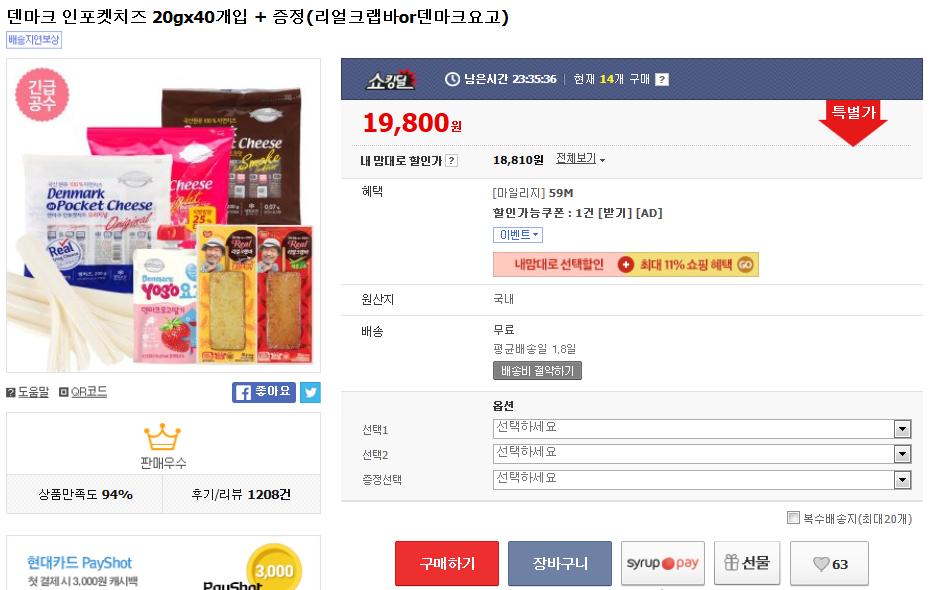This screenshot has width=937, height=590.
Task: Open the 내맘대로 선택할인 banner
Action: tap(626, 265)
